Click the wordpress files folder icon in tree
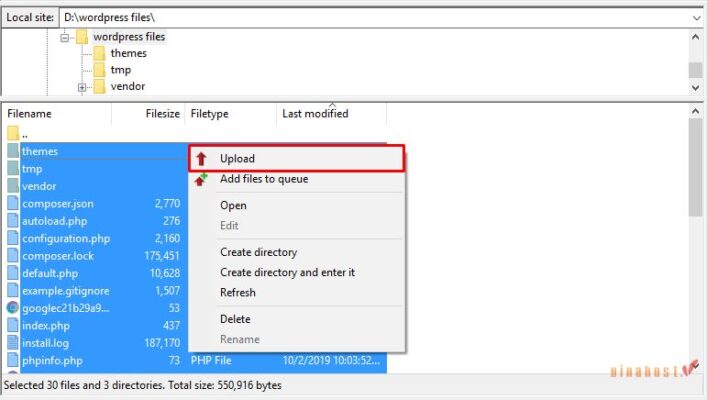This screenshot has height=400, width=707. 82,37
